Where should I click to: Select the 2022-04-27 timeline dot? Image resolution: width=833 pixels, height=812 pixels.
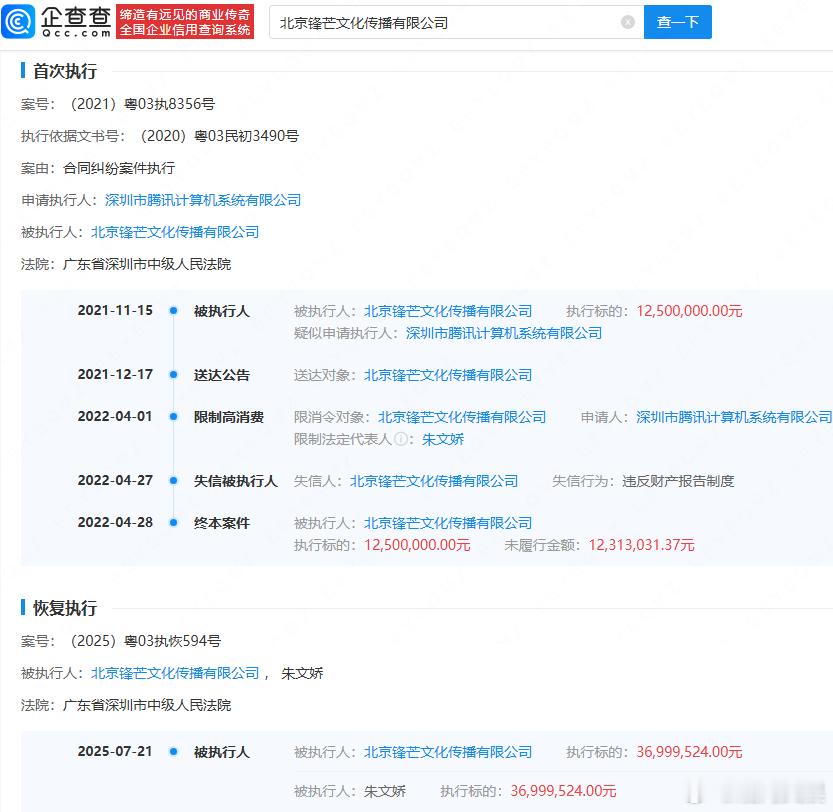pyautogui.click(x=173, y=480)
